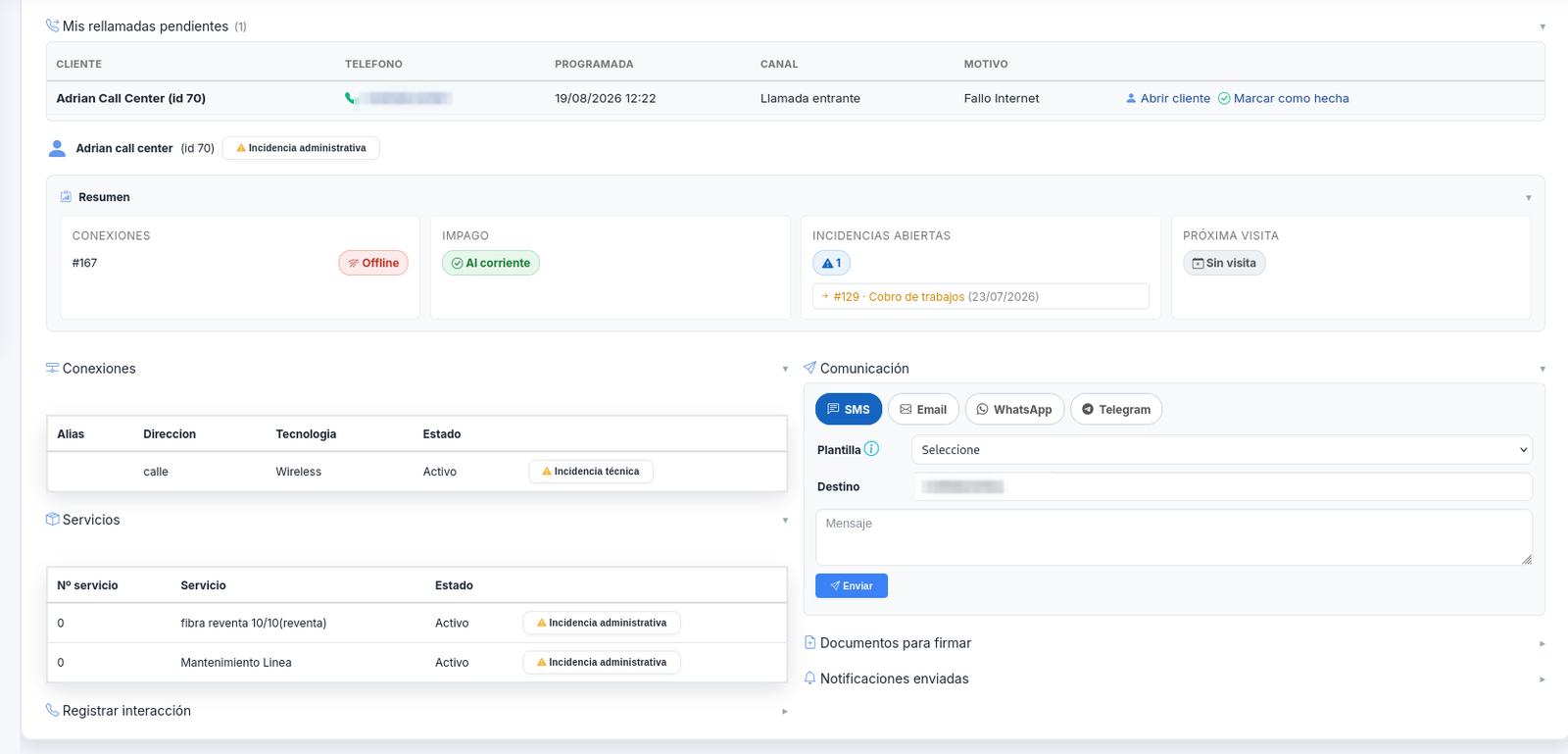Open the client via Abrir cliente link
The width and height of the screenshot is (1568, 754).
click(x=1168, y=98)
